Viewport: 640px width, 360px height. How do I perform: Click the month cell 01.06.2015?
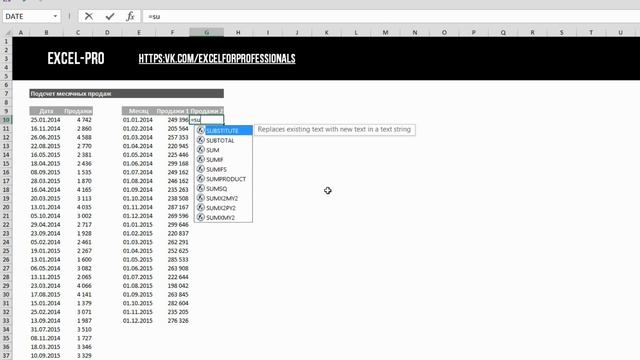point(138,268)
